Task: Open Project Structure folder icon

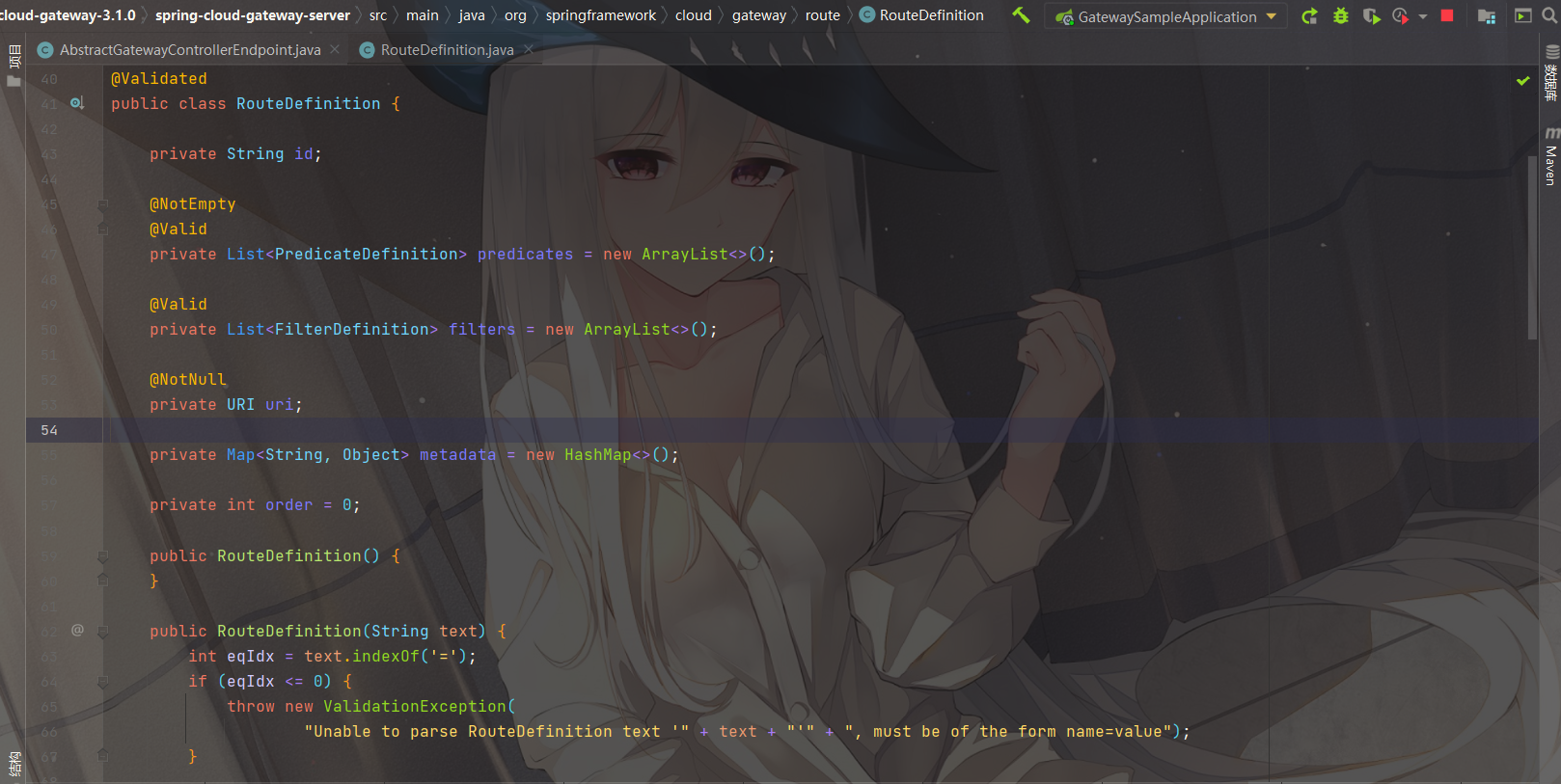Action: point(1487,16)
